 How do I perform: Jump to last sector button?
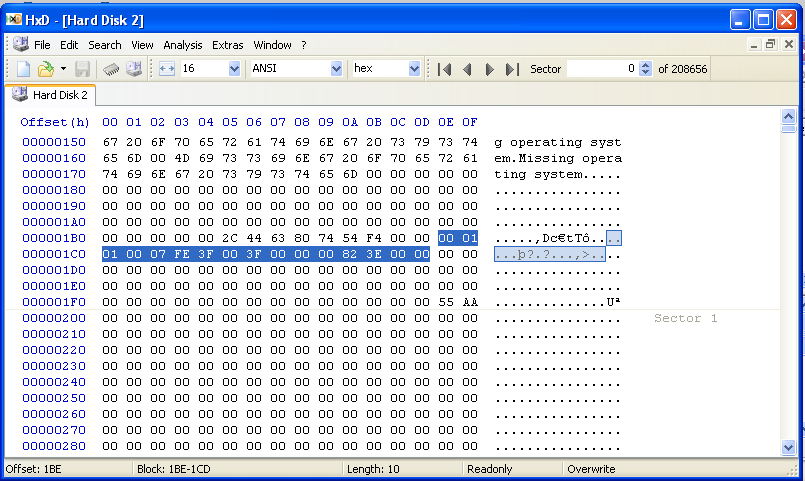coord(512,69)
